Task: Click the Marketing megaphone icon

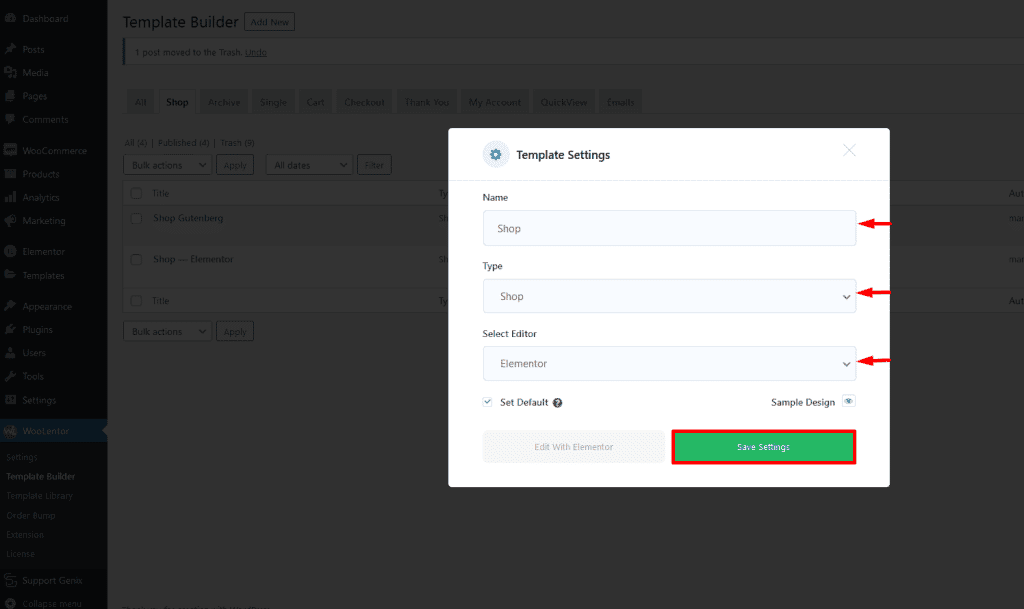Action: click(x=11, y=221)
